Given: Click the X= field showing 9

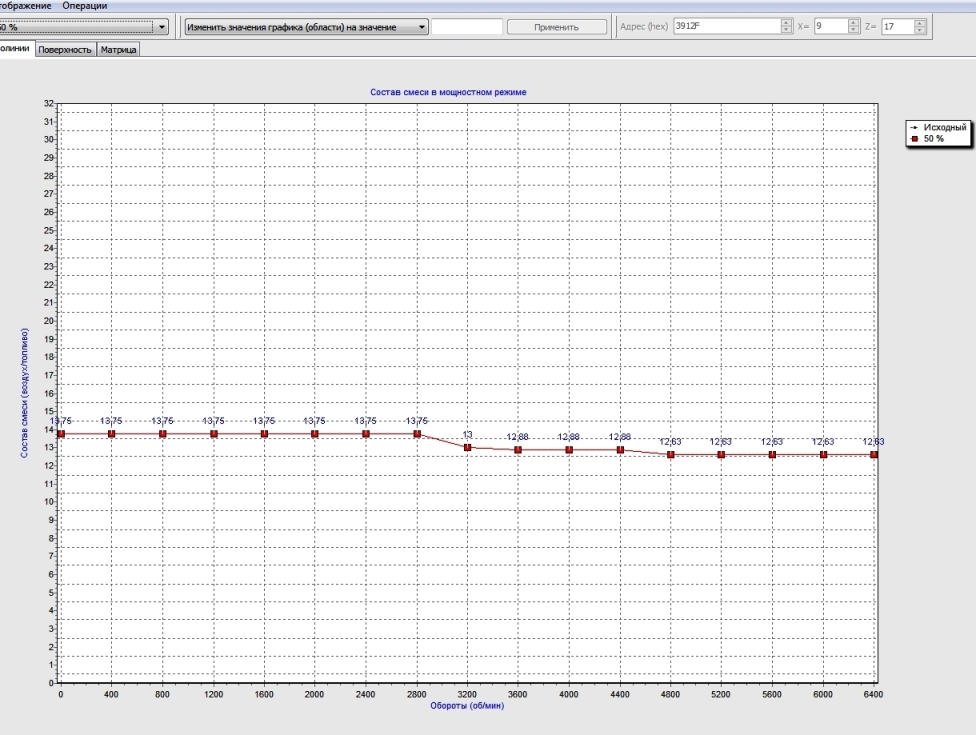Looking at the screenshot, I should [829, 27].
